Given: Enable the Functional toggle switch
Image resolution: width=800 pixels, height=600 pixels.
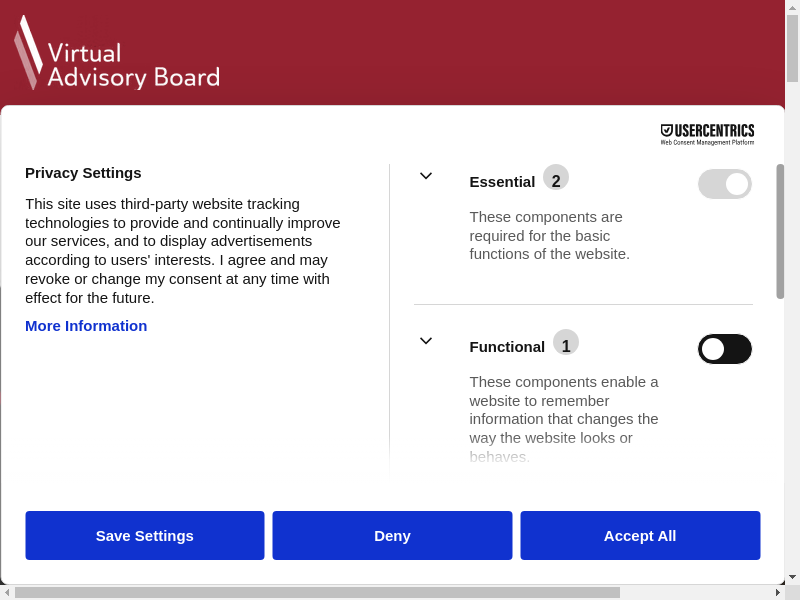Looking at the screenshot, I should tap(725, 349).
